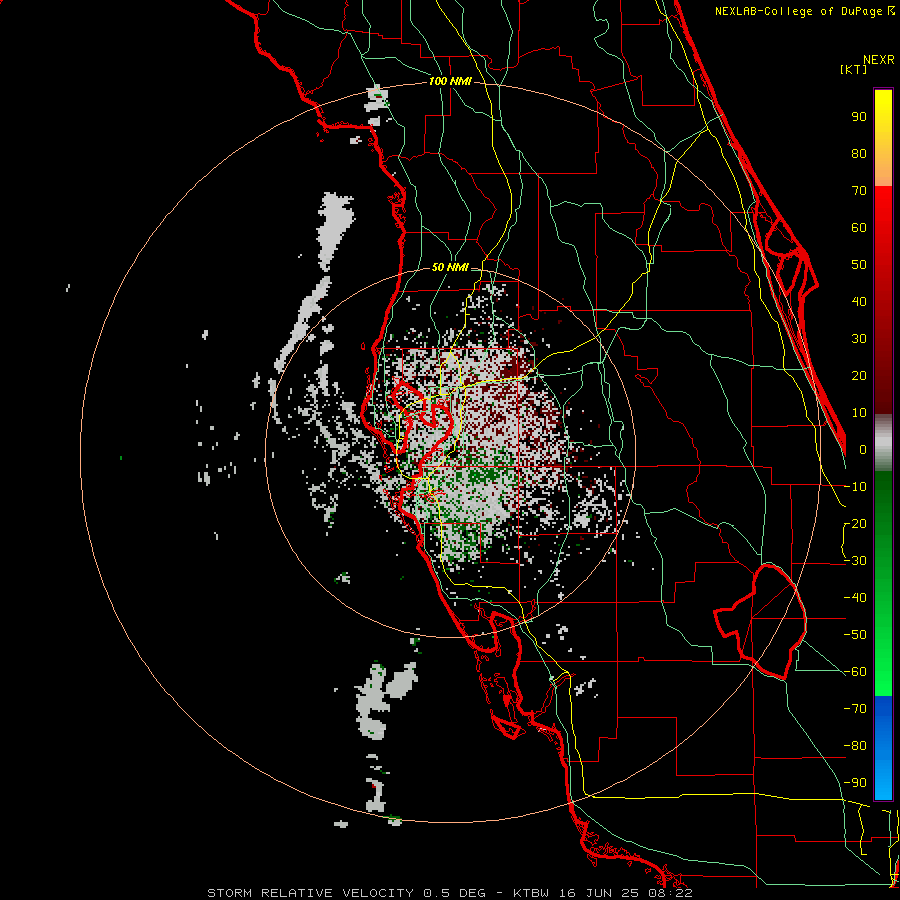The image size is (900, 900).
Task: Select the -50 value on velocity scale
Action: point(855,634)
